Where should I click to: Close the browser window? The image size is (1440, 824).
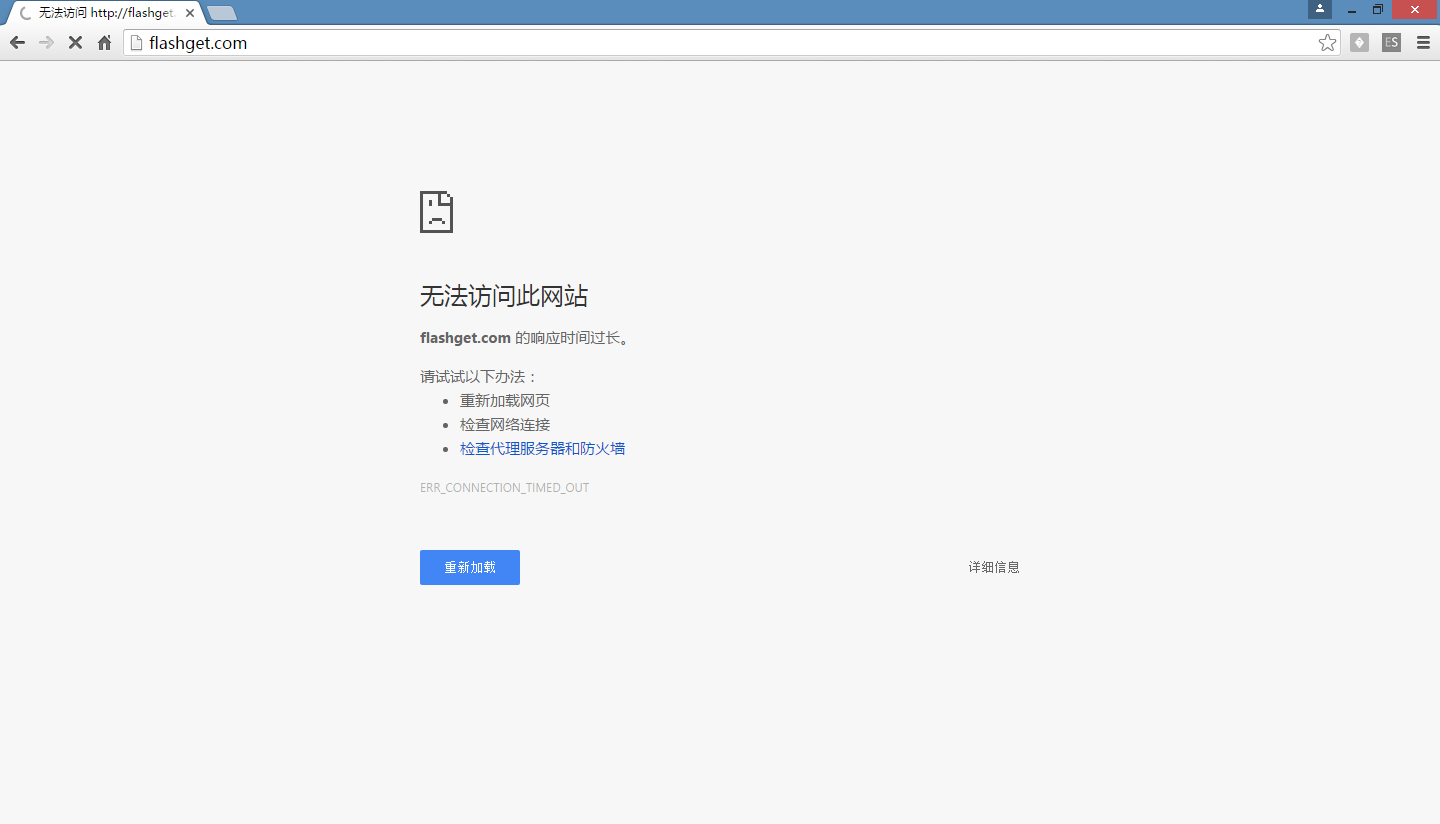point(1415,10)
